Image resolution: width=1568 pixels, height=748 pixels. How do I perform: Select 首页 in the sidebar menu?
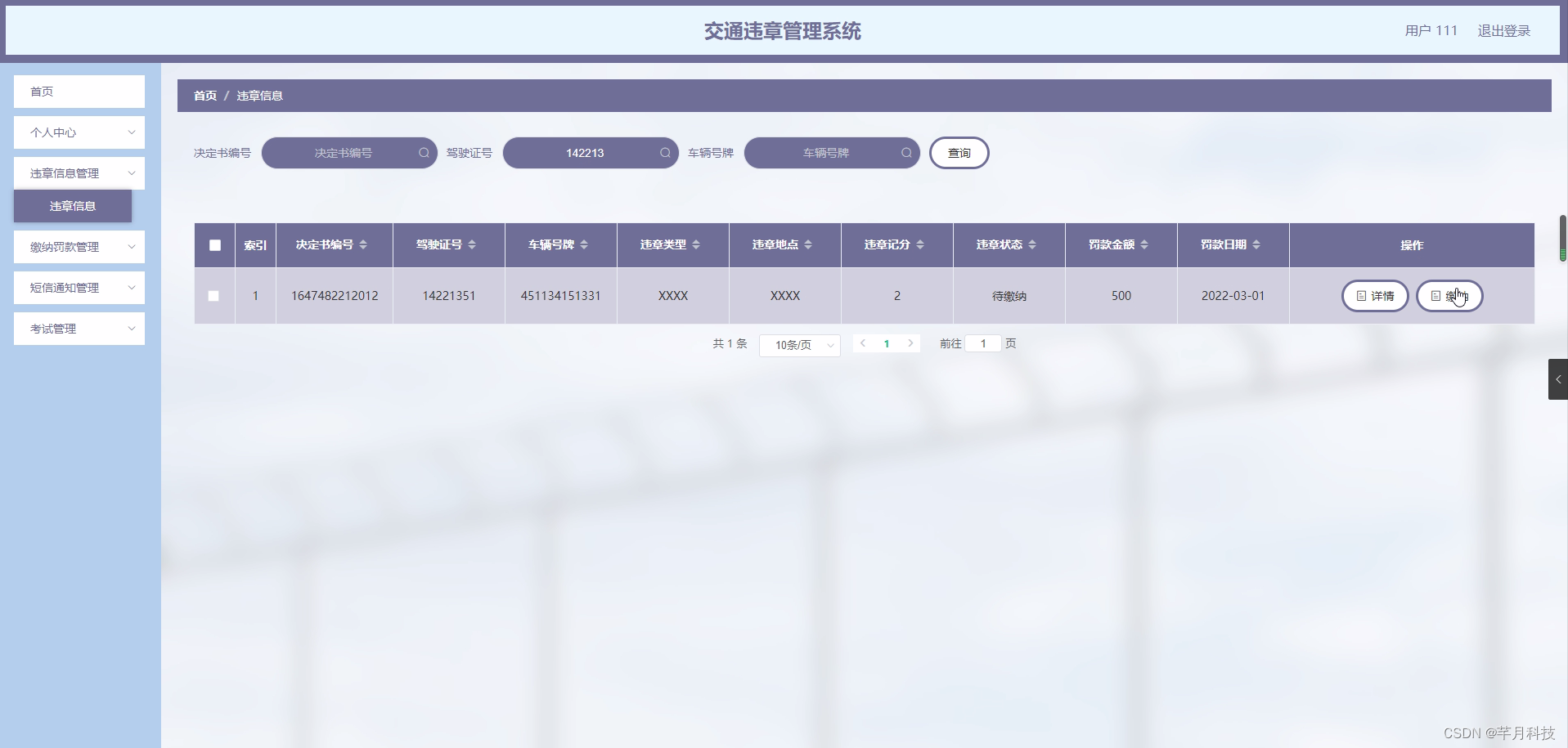(x=79, y=92)
